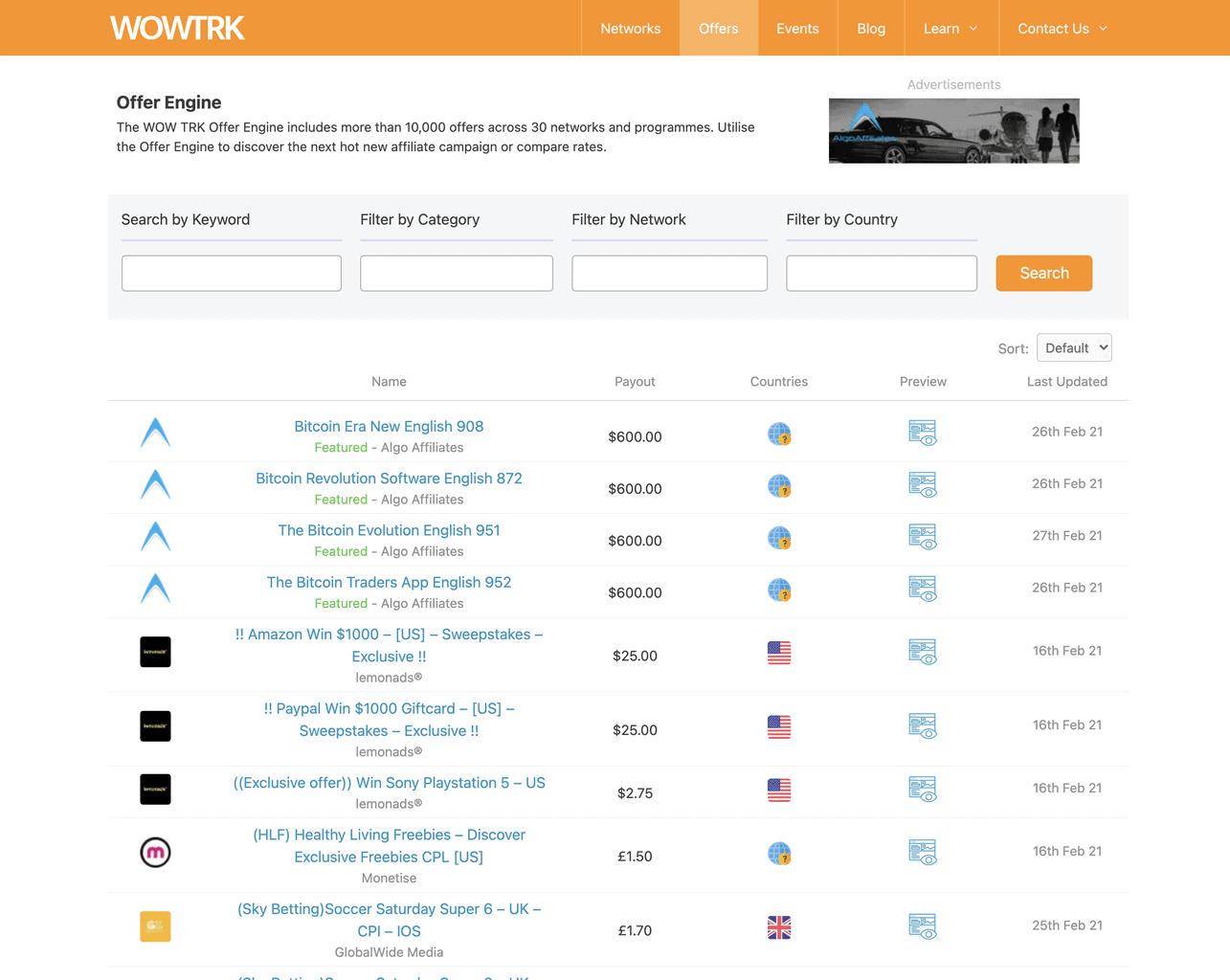Viewport: 1230px width, 980px height.
Task: Click the Search by Keyword field
Action: pos(232,273)
